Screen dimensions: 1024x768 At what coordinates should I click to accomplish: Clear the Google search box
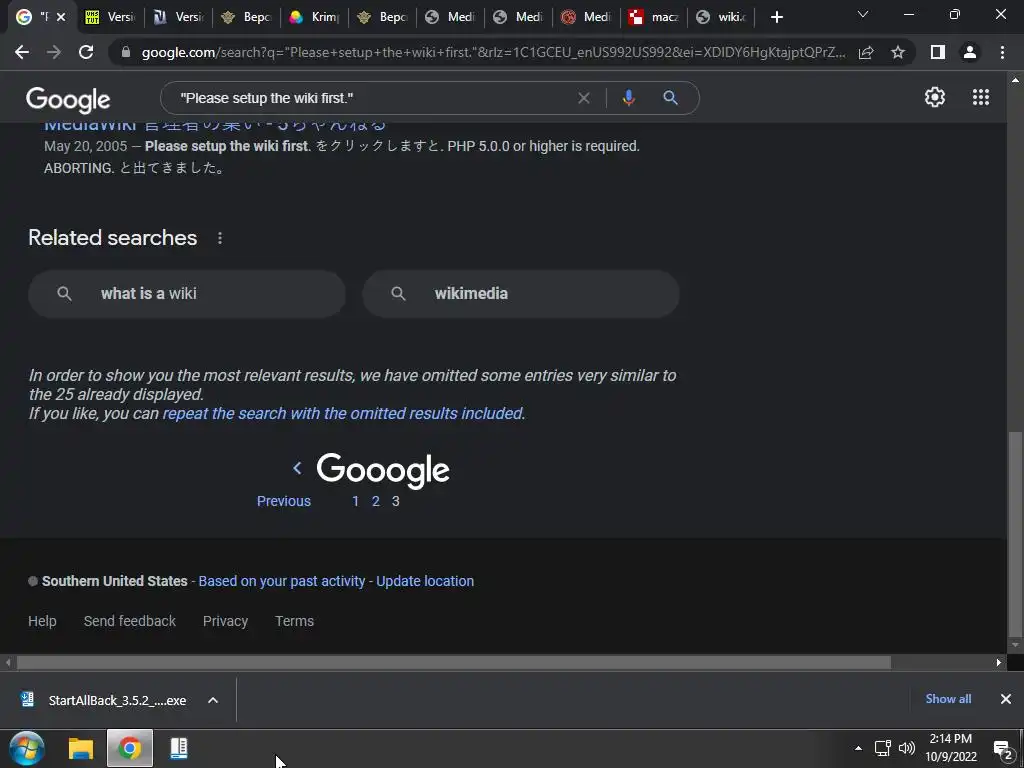click(x=584, y=98)
